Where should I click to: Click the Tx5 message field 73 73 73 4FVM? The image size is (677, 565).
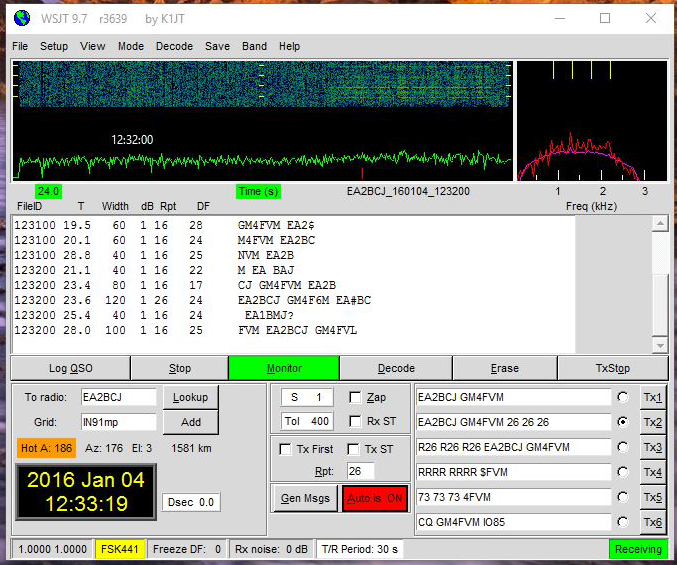(513, 497)
